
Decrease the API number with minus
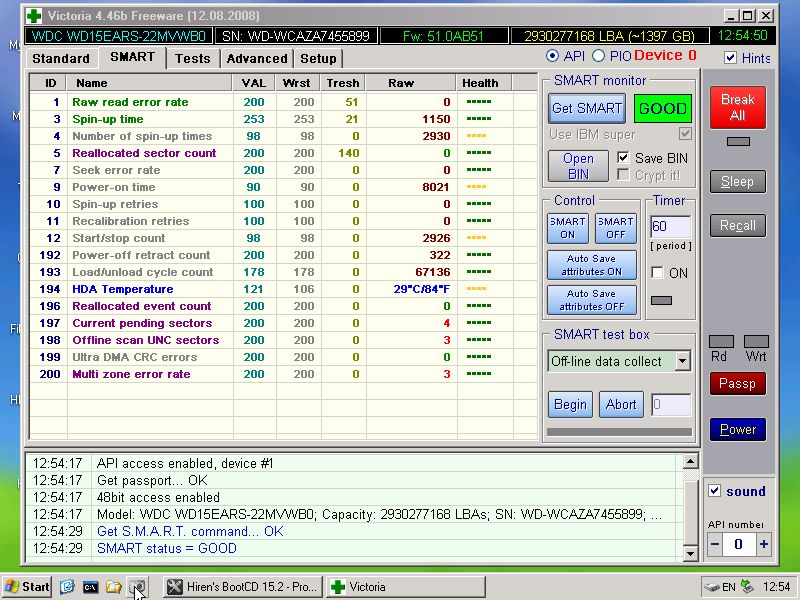715,544
